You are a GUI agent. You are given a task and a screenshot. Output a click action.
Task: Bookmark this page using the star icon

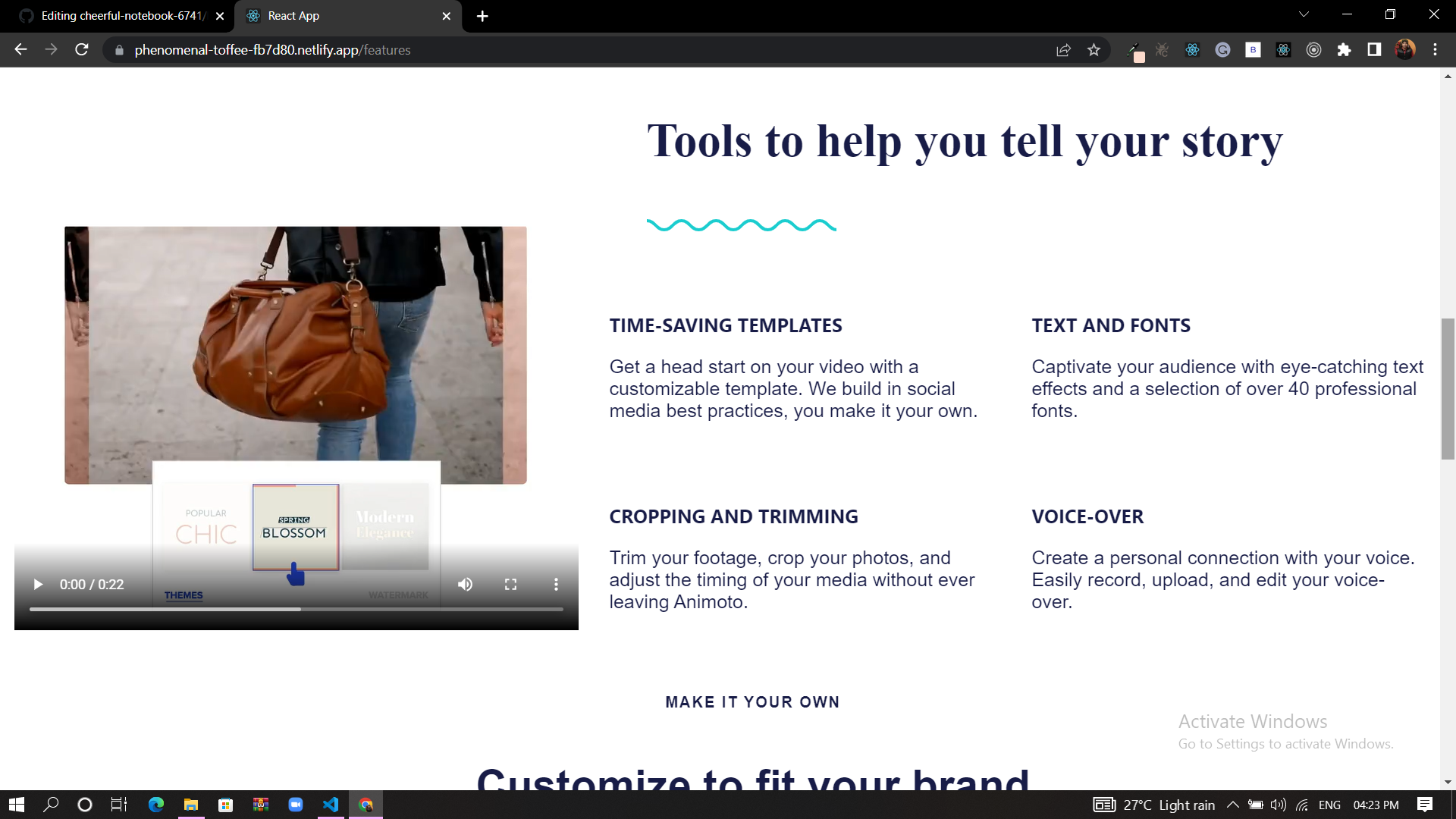[1094, 50]
